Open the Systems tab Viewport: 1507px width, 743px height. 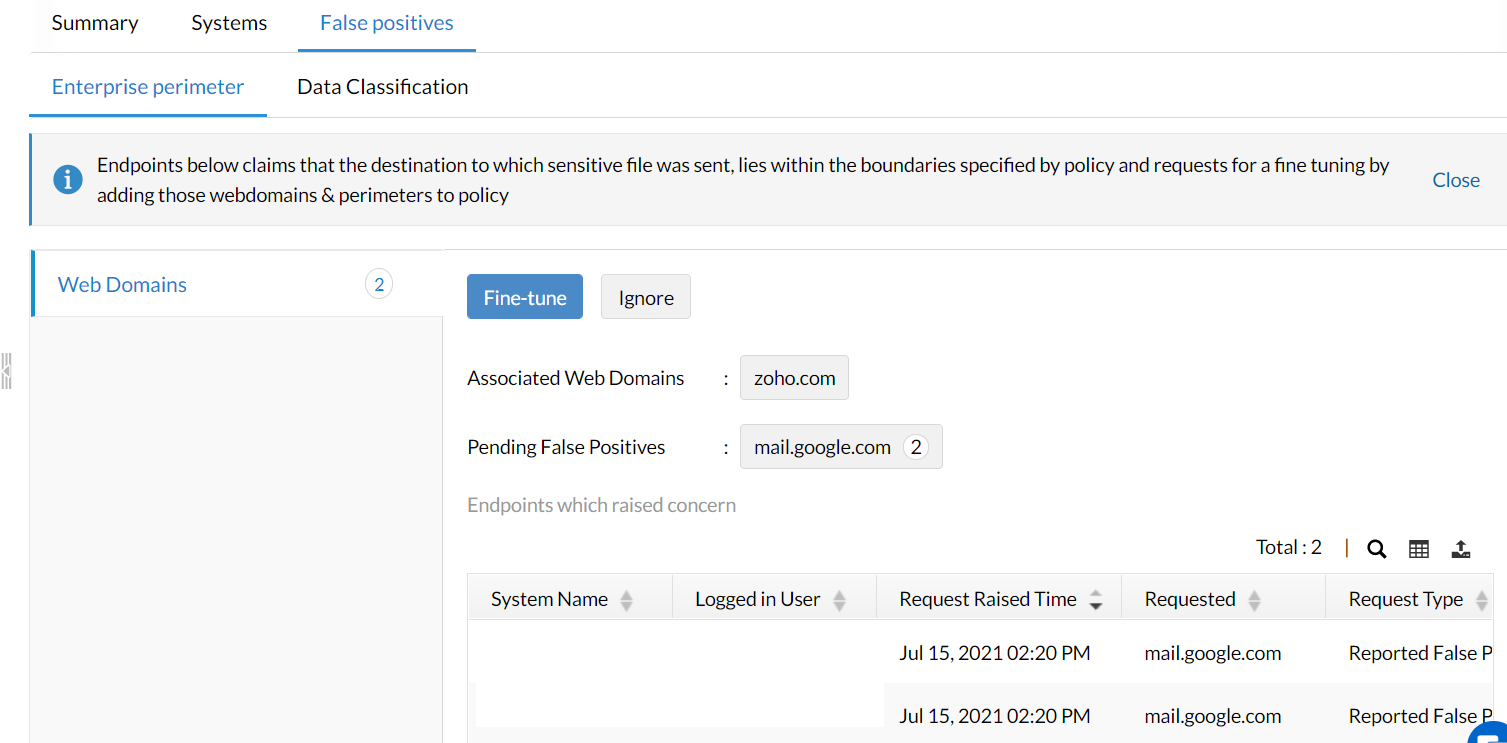pyautogui.click(x=229, y=23)
